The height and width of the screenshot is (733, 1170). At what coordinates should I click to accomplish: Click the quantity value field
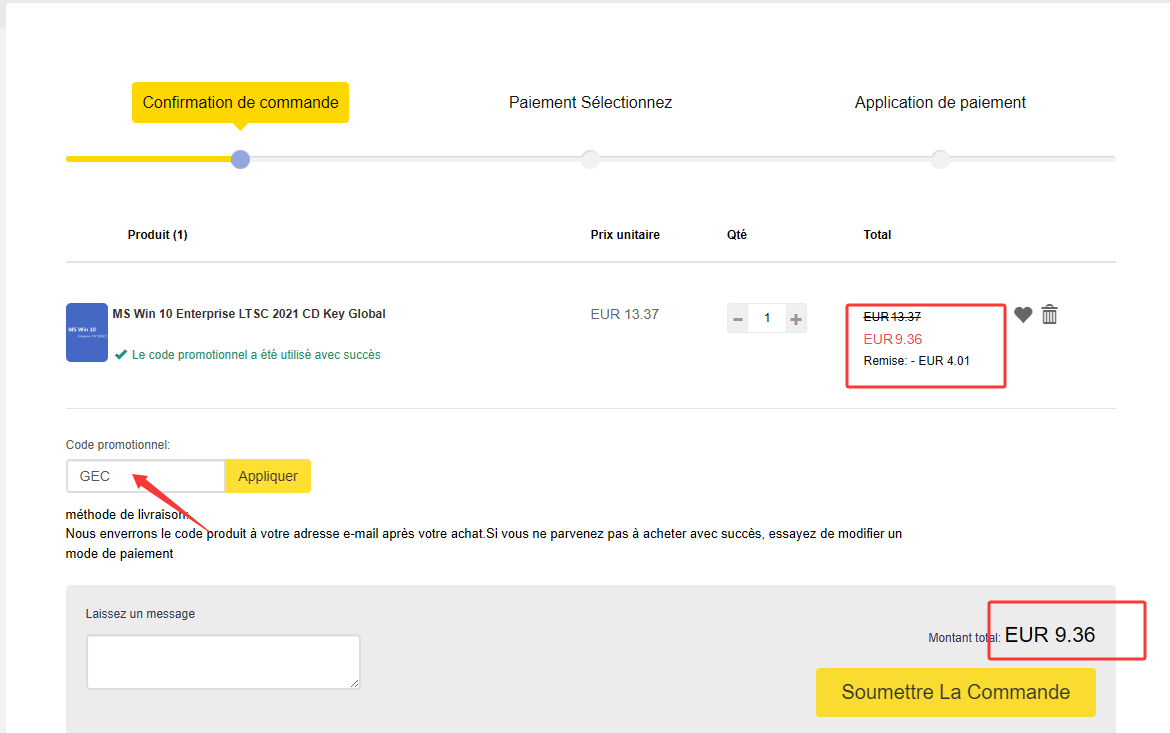[x=767, y=319]
